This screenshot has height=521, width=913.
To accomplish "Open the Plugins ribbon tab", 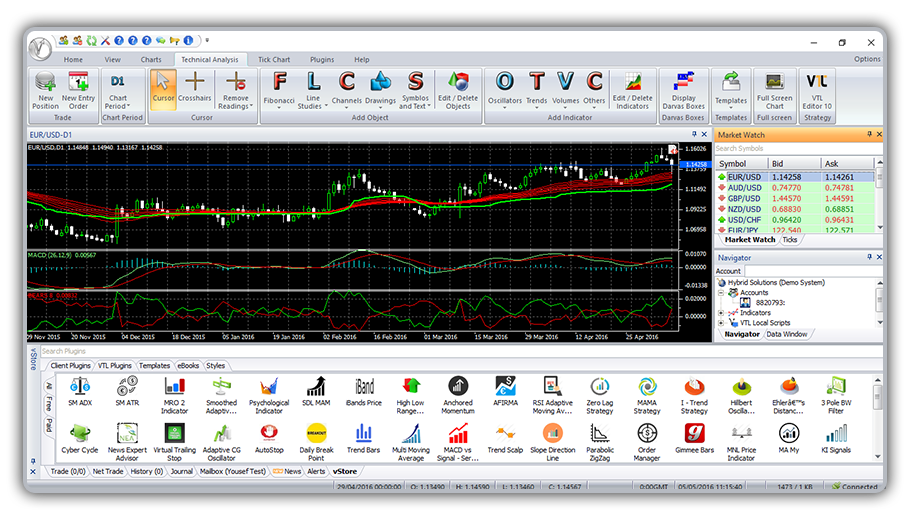I will [x=322, y=59].
